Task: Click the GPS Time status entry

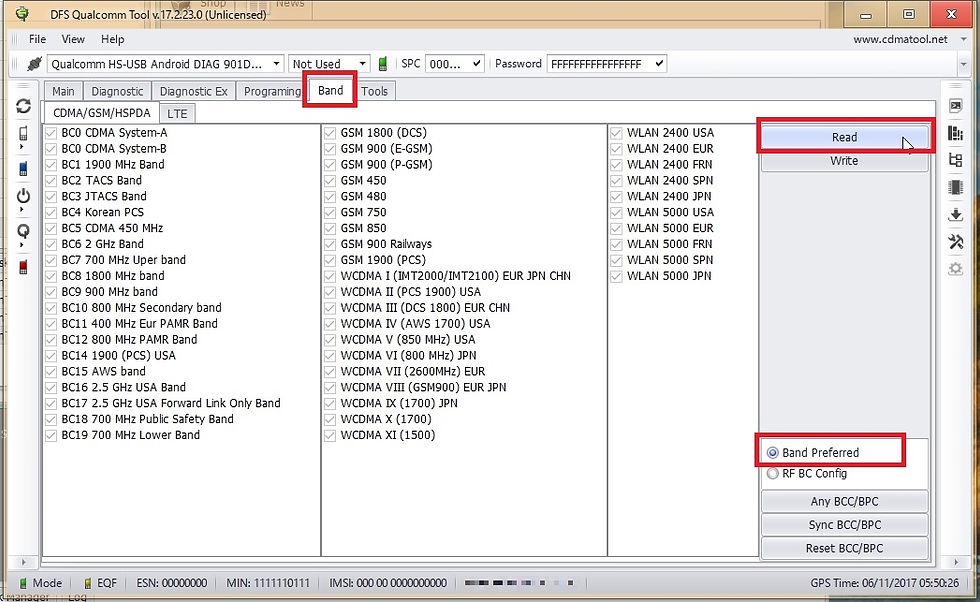Action: pyautogui.click(x=884, y=583)
